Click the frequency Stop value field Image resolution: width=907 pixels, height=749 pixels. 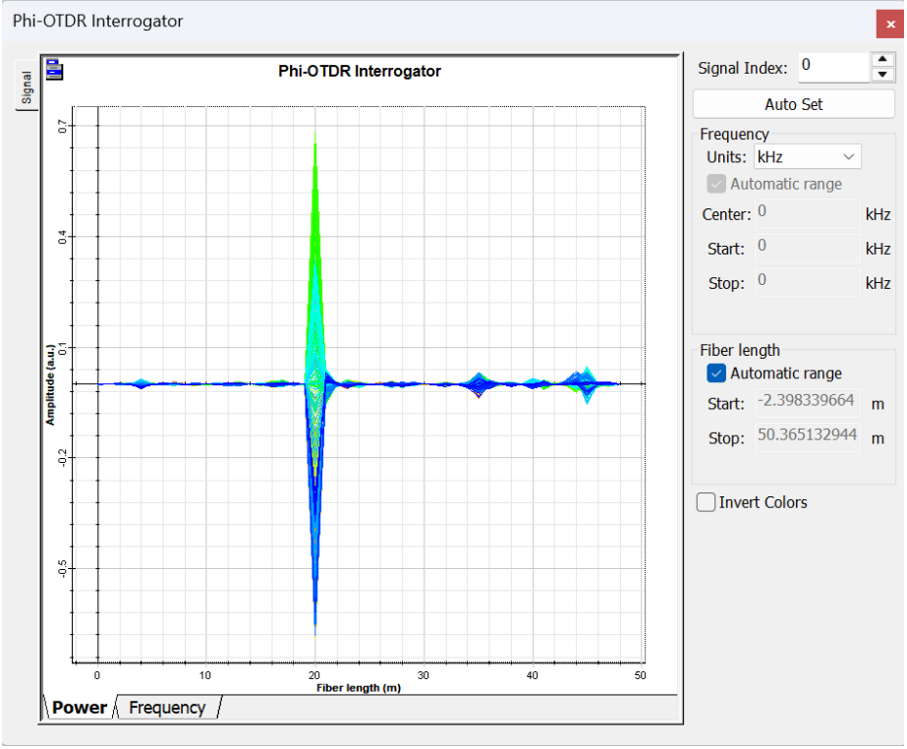point(806,282)
